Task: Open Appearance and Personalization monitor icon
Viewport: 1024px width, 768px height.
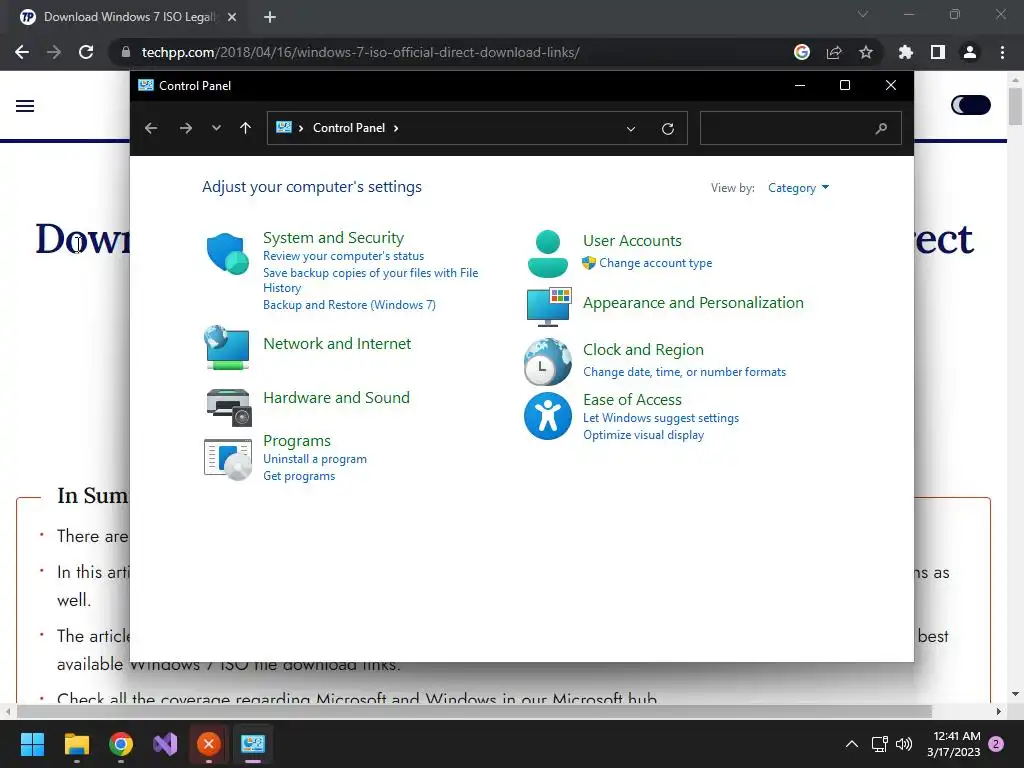Action: click(549, 306)
